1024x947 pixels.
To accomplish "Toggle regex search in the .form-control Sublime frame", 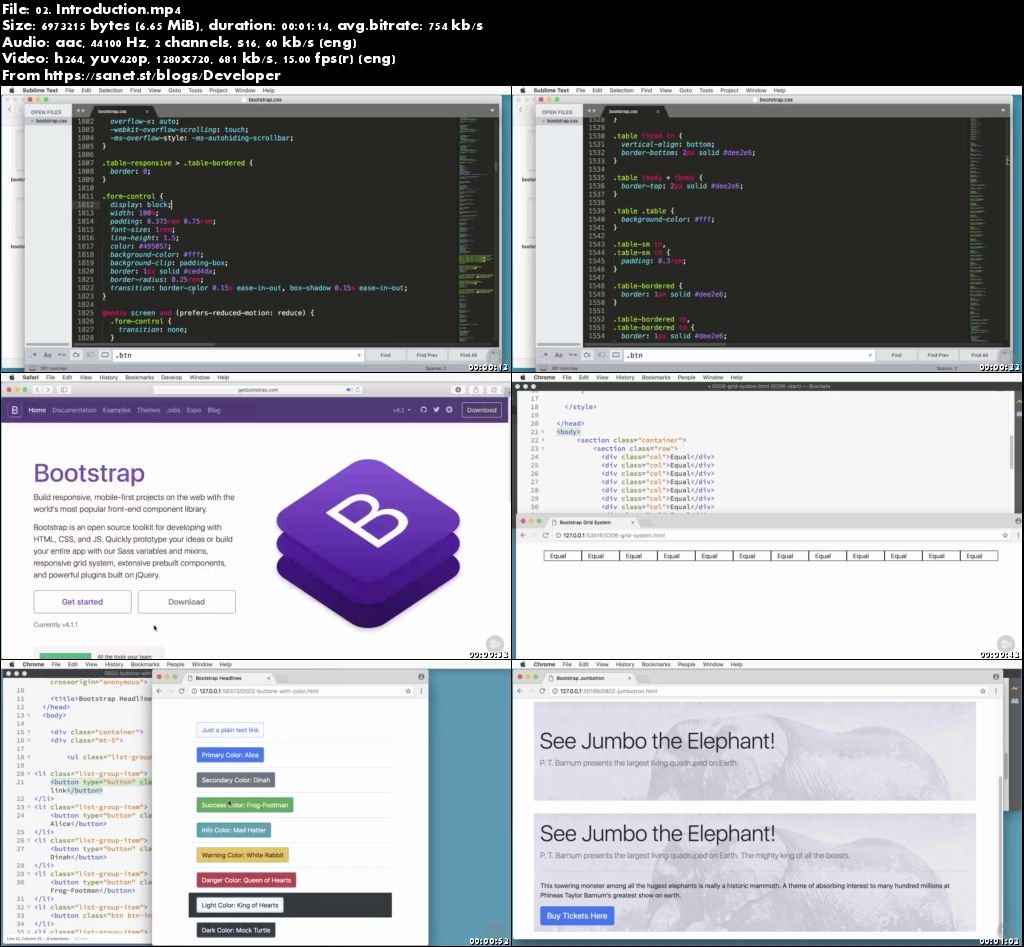I will click(x=34, y=355).
